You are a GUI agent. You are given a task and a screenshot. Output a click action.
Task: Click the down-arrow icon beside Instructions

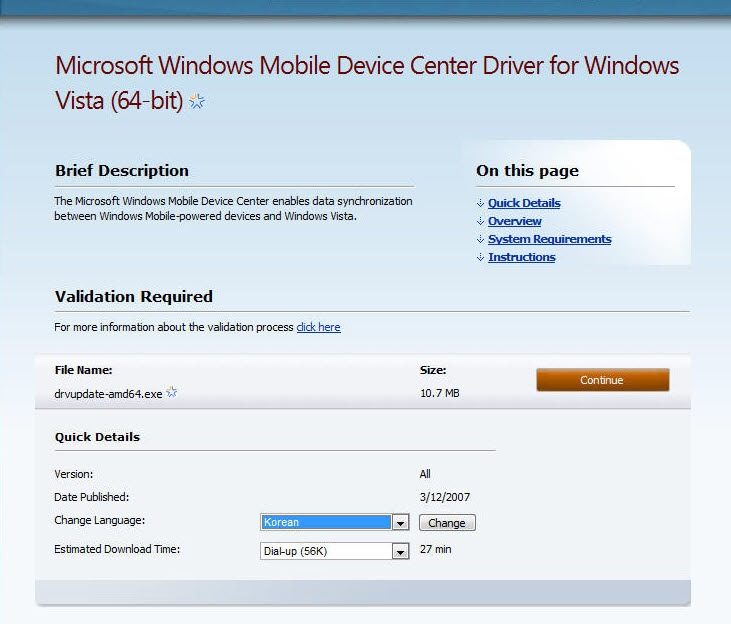click(x=480, y=257)
